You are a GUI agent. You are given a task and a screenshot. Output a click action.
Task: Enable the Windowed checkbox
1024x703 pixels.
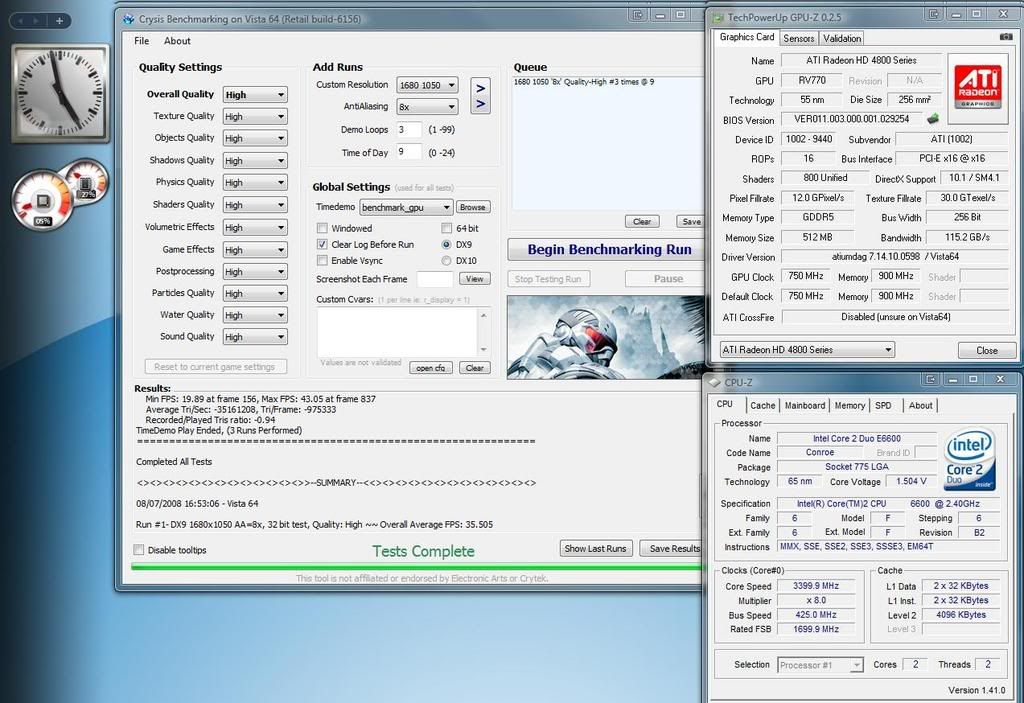[321, 227]
